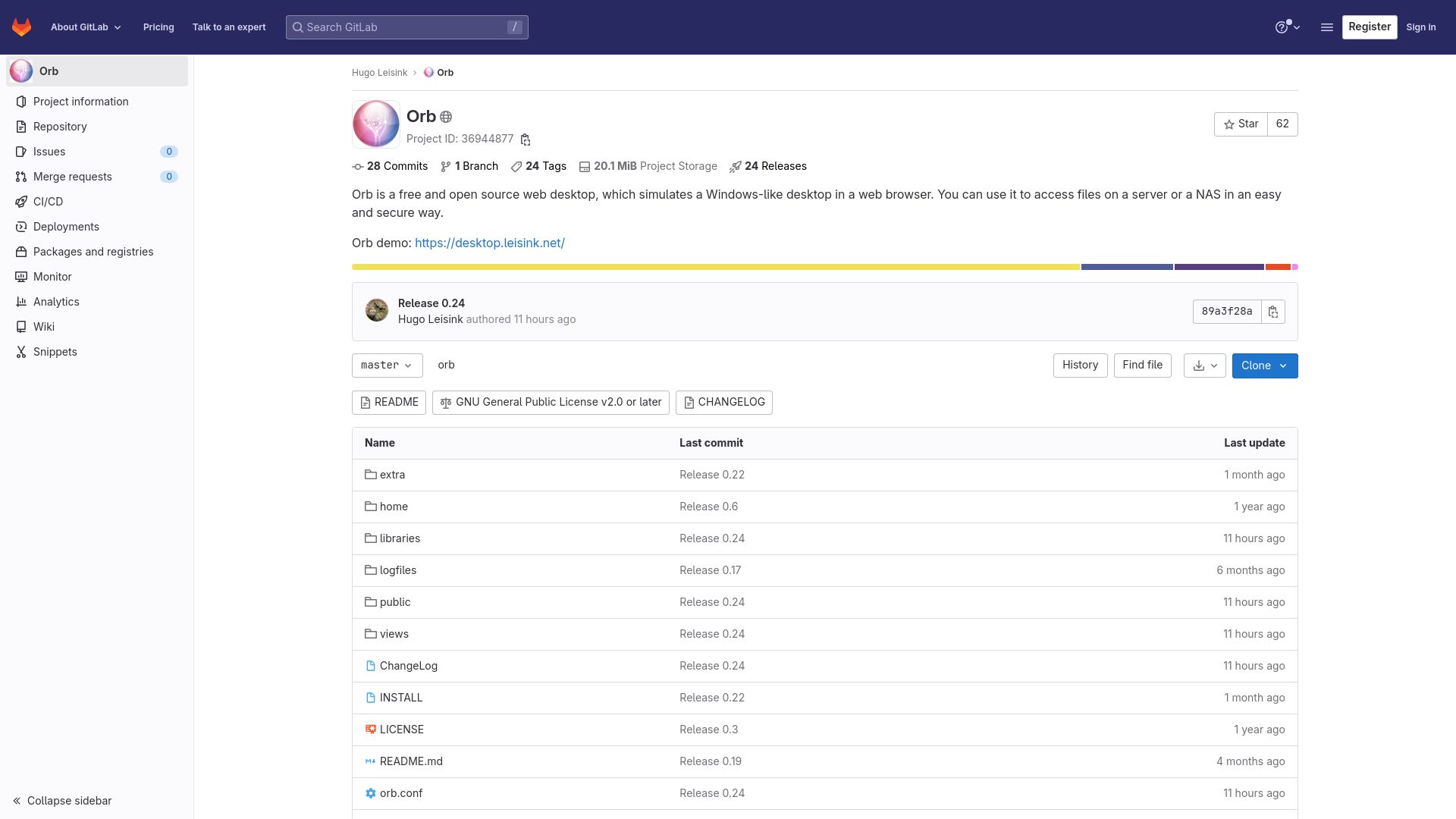Open Issues in sidebar
Image resolution: width=1456 pixels, height=819 pixels.
97,152
